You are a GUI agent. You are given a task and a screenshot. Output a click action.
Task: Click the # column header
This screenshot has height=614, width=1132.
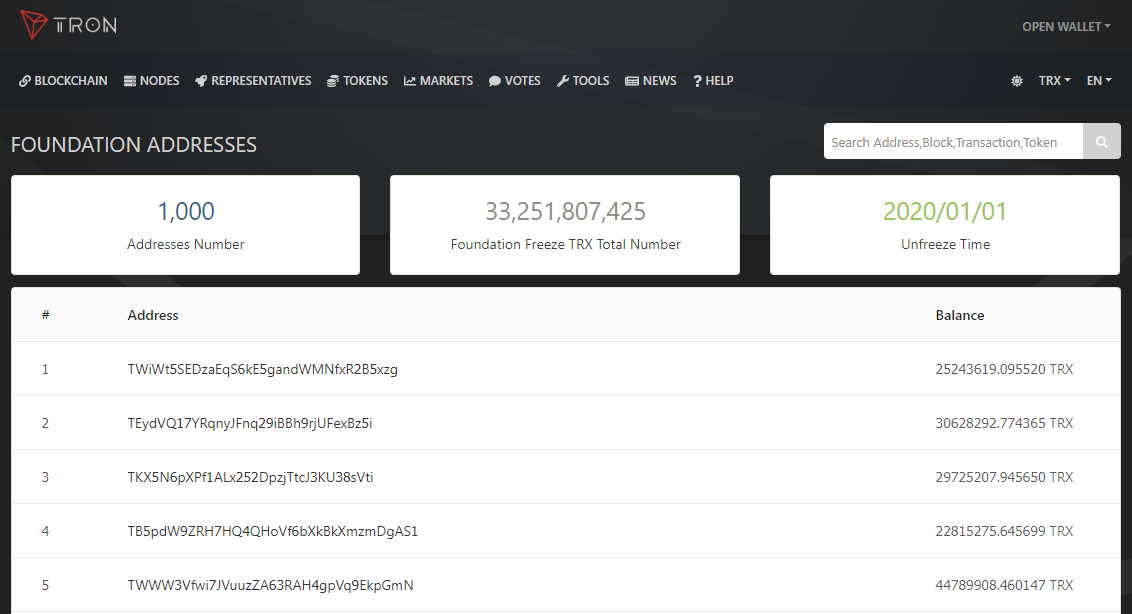(45, 315)
